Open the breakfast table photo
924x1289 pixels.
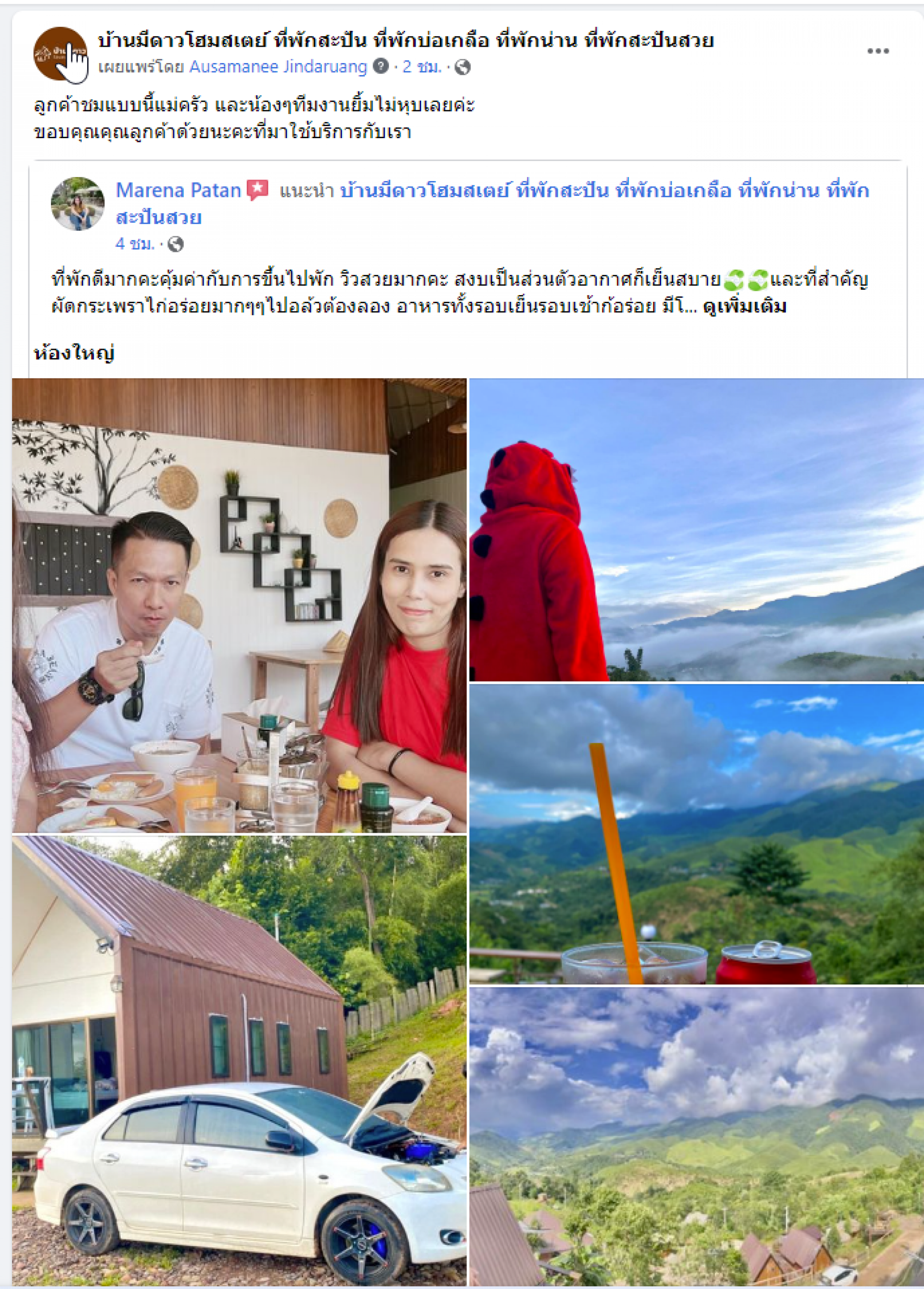tap(239, 606)
